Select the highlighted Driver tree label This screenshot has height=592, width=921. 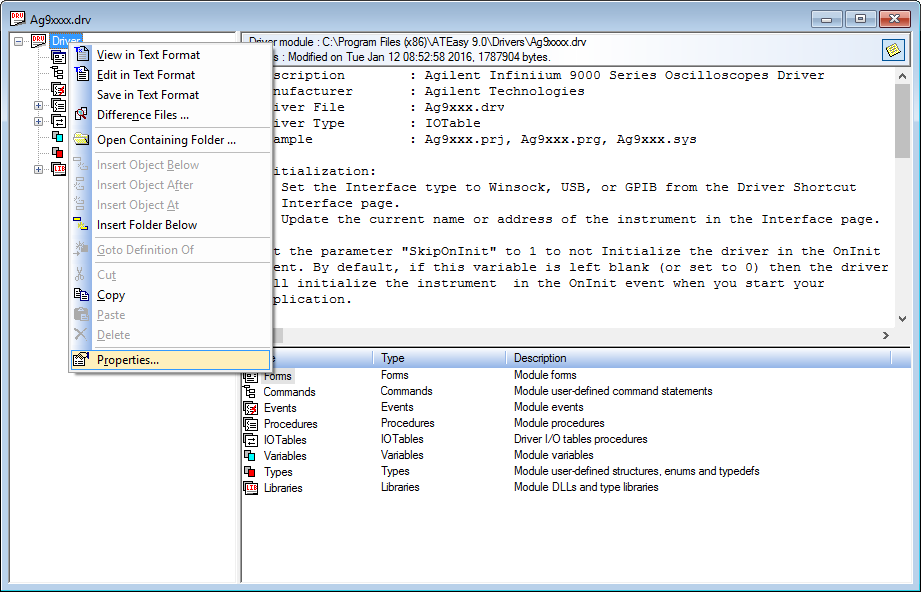[x=65, y=41]
